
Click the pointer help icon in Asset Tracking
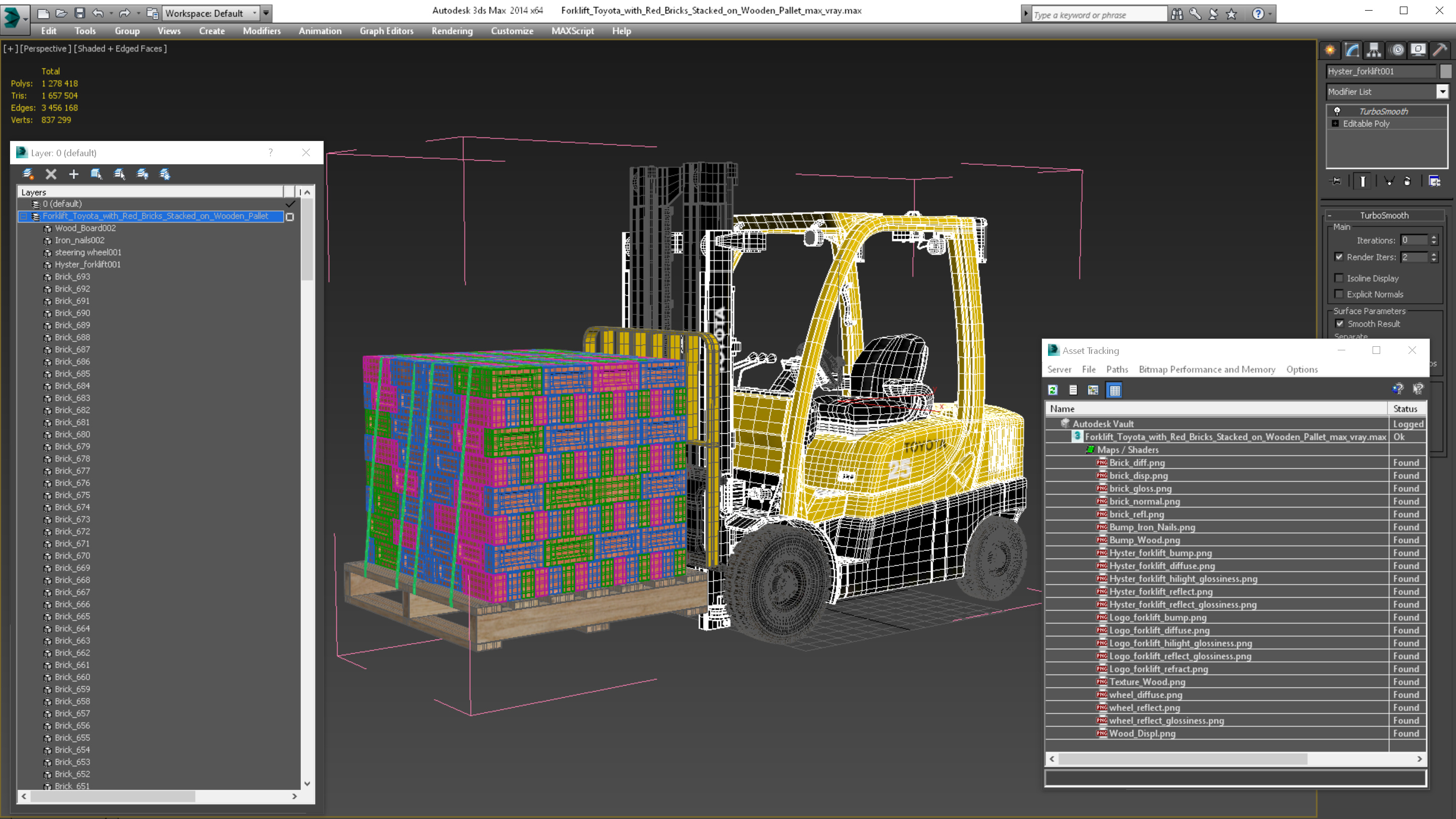[x=1418, y=389]
